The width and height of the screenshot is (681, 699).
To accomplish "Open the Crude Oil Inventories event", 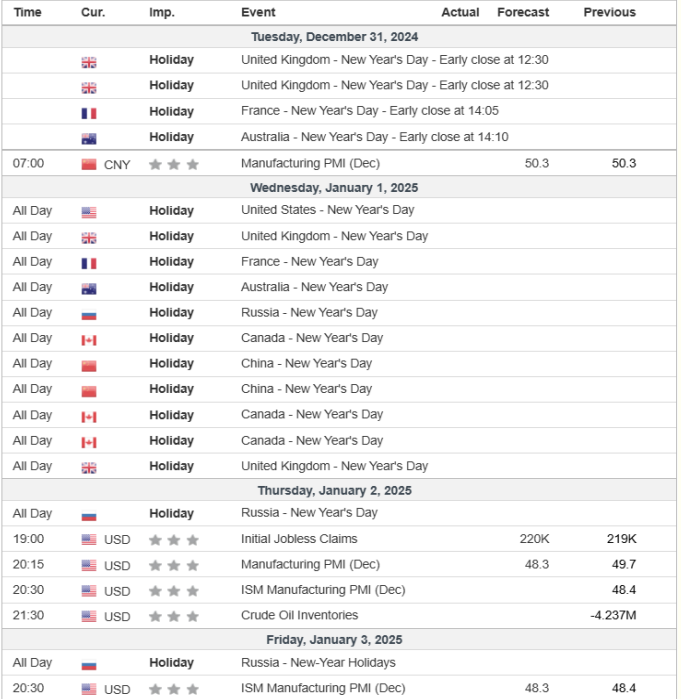I will [299, 615].
